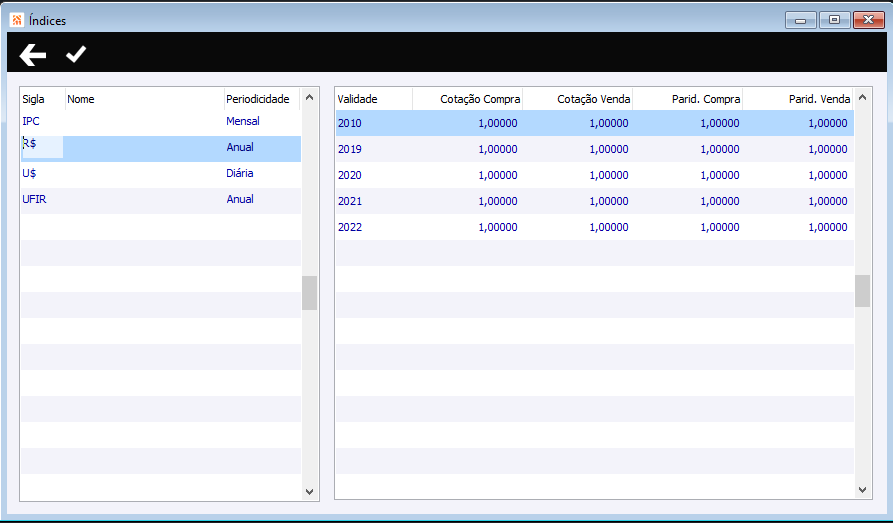Viewport: 893px width, 523px height.
Task: Select the 2019 validity row
Action: [x=595, y=149]
